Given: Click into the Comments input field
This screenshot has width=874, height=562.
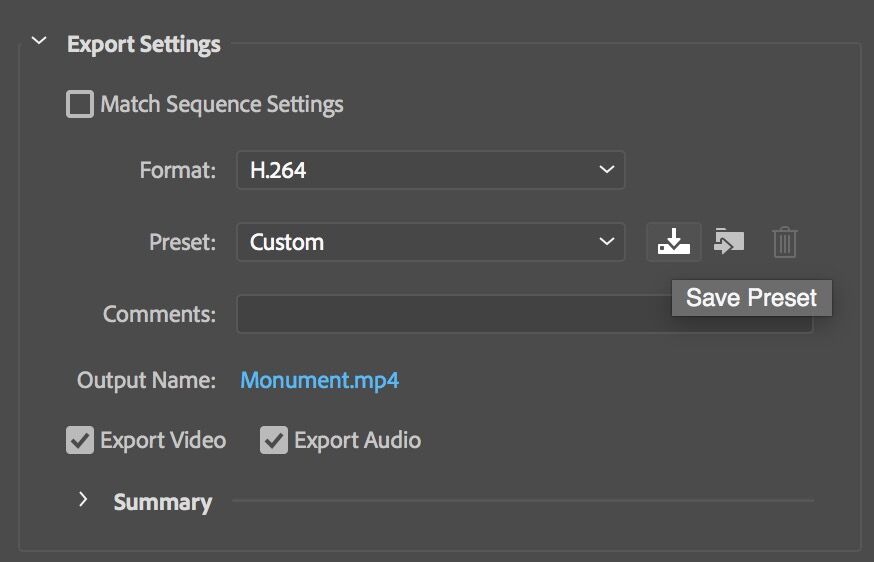Looking at the screenshot, I should coord(525,314).
